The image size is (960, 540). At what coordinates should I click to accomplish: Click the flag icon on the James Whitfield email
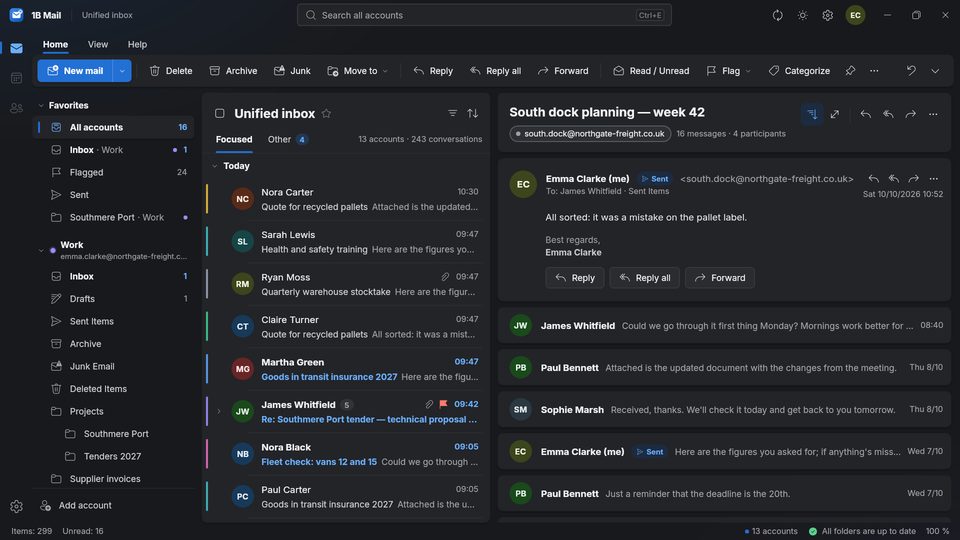[x=443, y=404]
